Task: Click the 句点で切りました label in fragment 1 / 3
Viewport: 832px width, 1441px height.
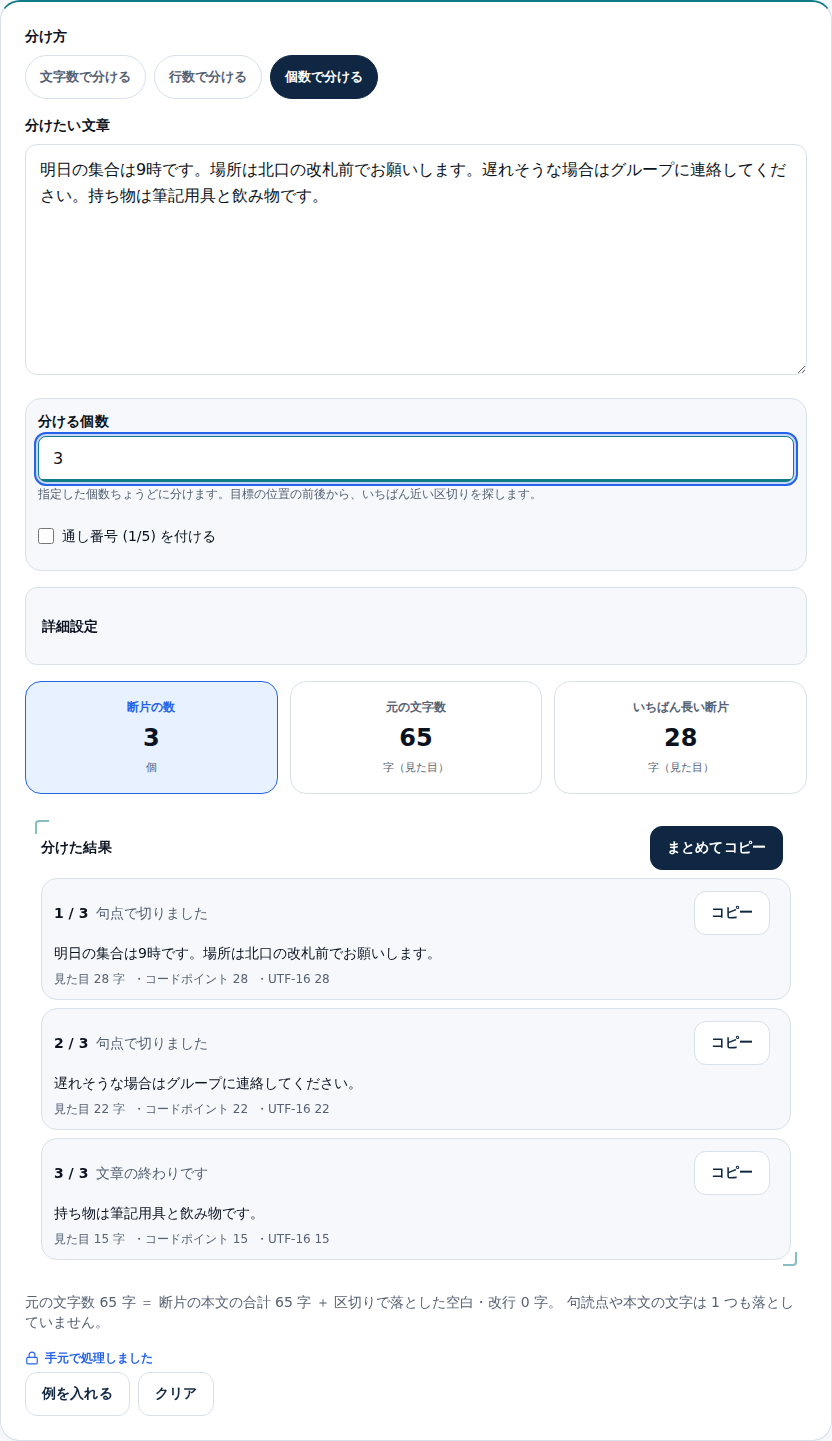Action: 152,913
